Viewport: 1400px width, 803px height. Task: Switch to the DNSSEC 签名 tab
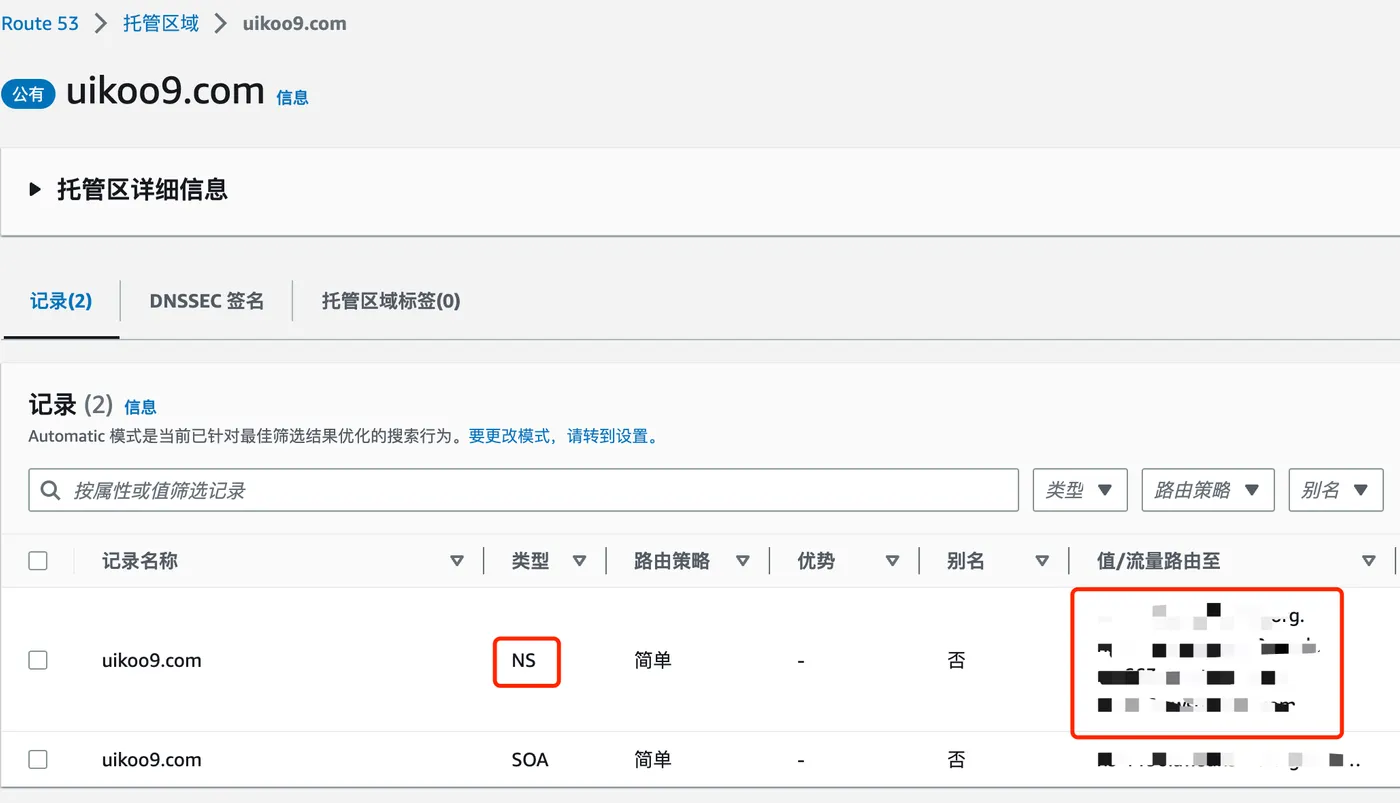(206, 300)
